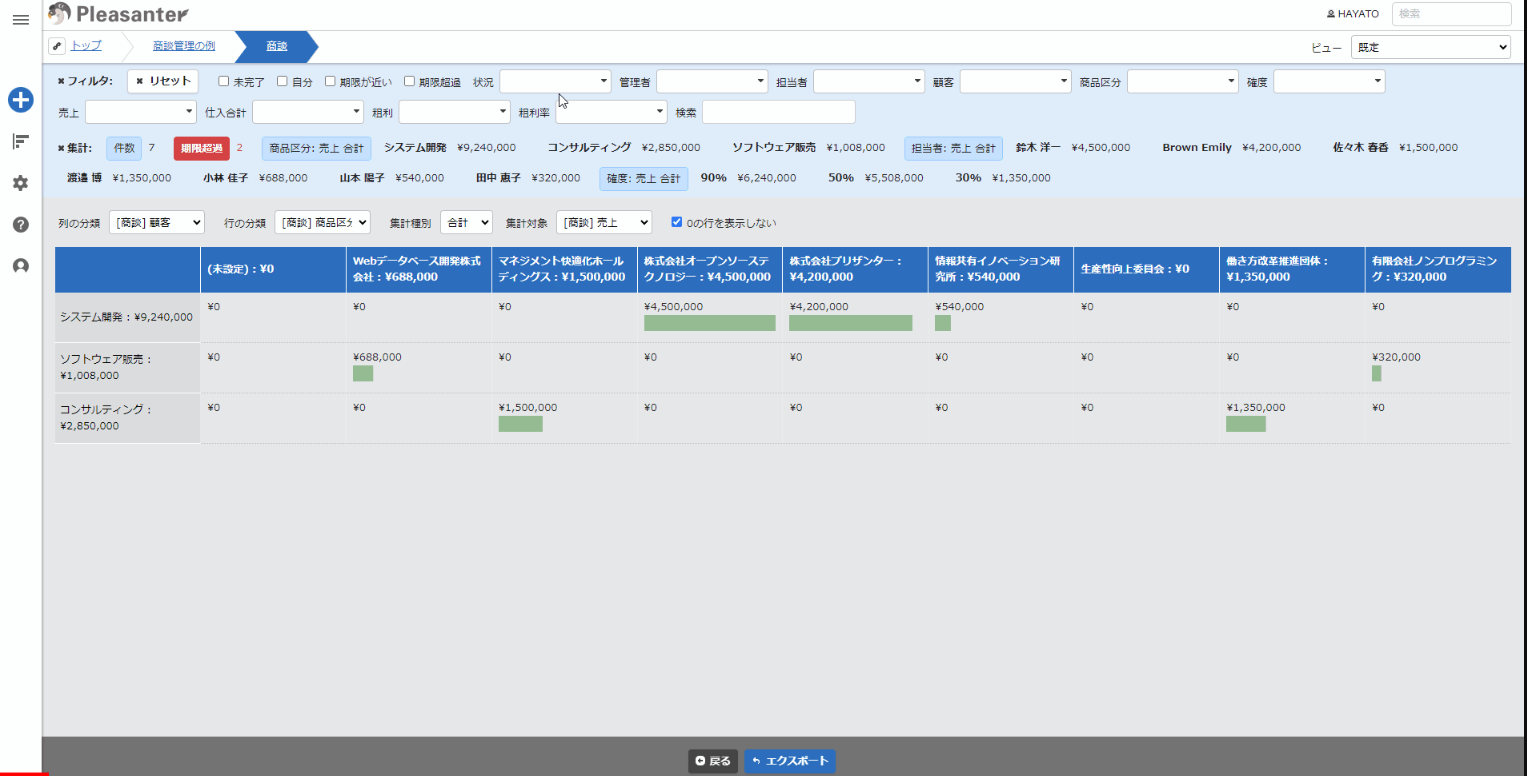Click the green bar for ¥4,500,000 cell
Viewport: 1527px width, 776px height.
point(709,323)
